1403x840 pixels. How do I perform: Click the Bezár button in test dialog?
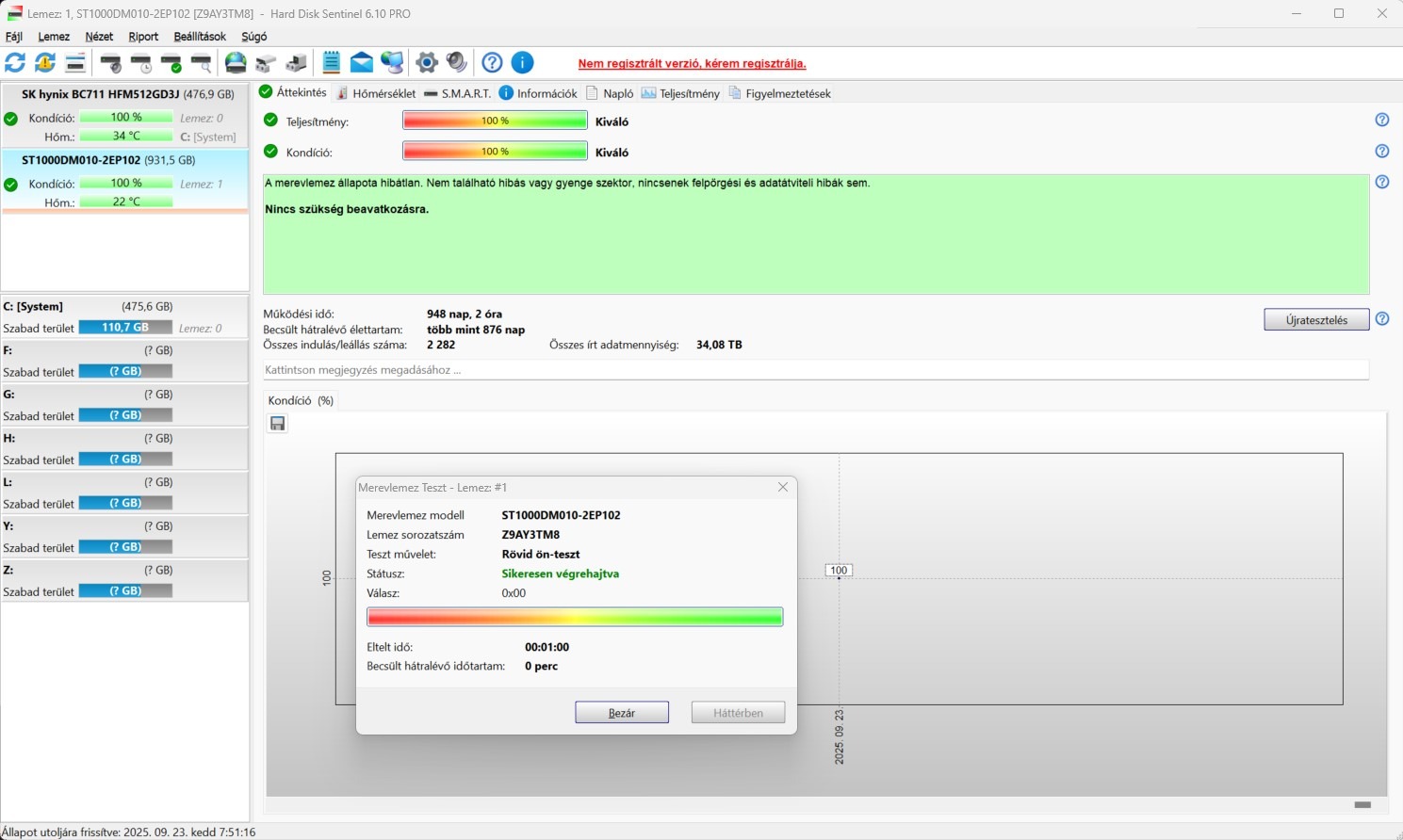pyautogui.click(x=622, y=713)
